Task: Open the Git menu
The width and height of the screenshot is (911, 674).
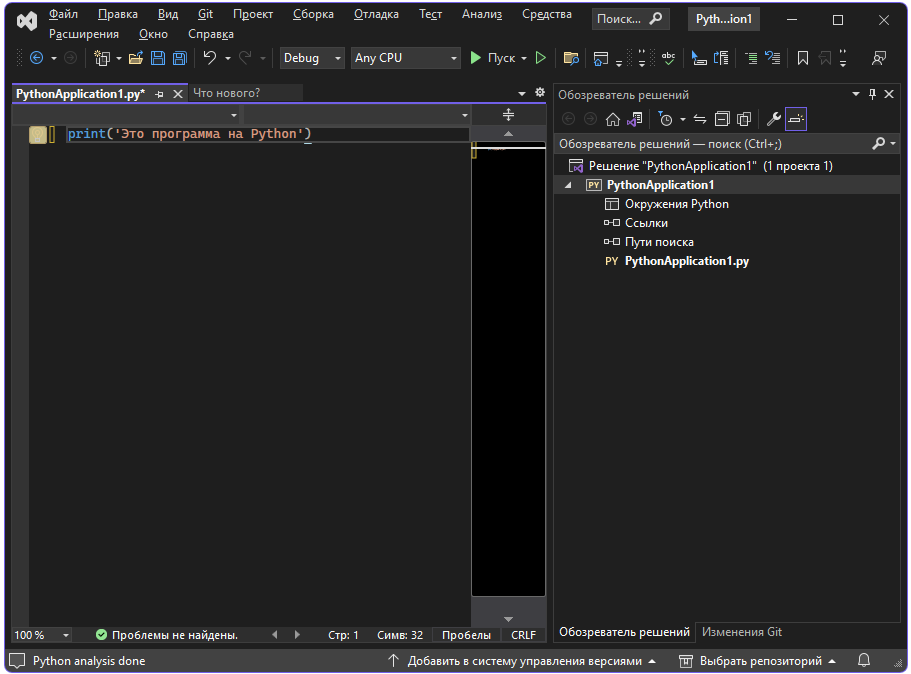Action: tap(205, 14)
